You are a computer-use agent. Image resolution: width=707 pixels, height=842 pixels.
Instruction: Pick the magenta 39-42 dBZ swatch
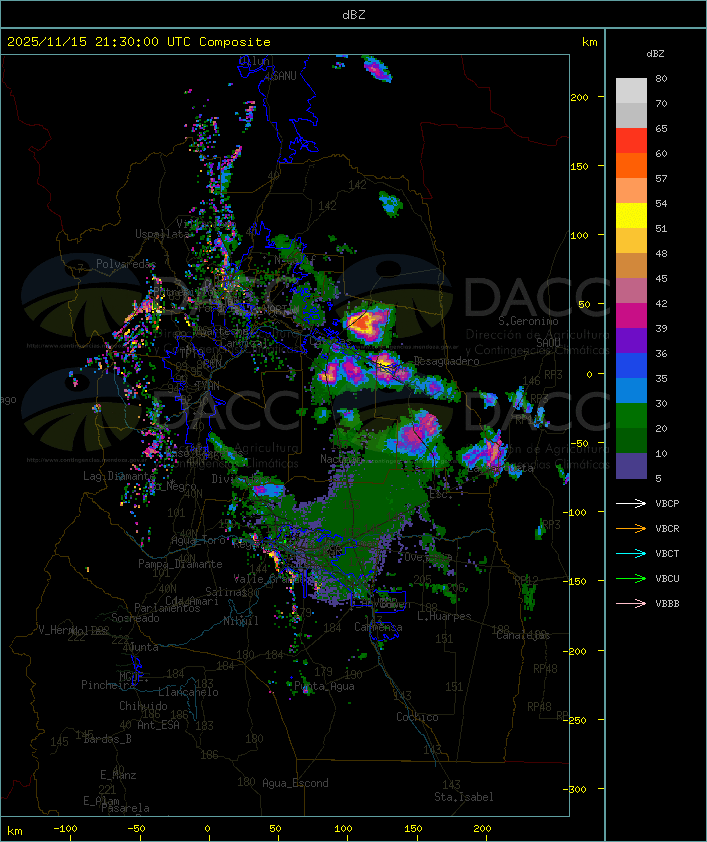[631, 315]
